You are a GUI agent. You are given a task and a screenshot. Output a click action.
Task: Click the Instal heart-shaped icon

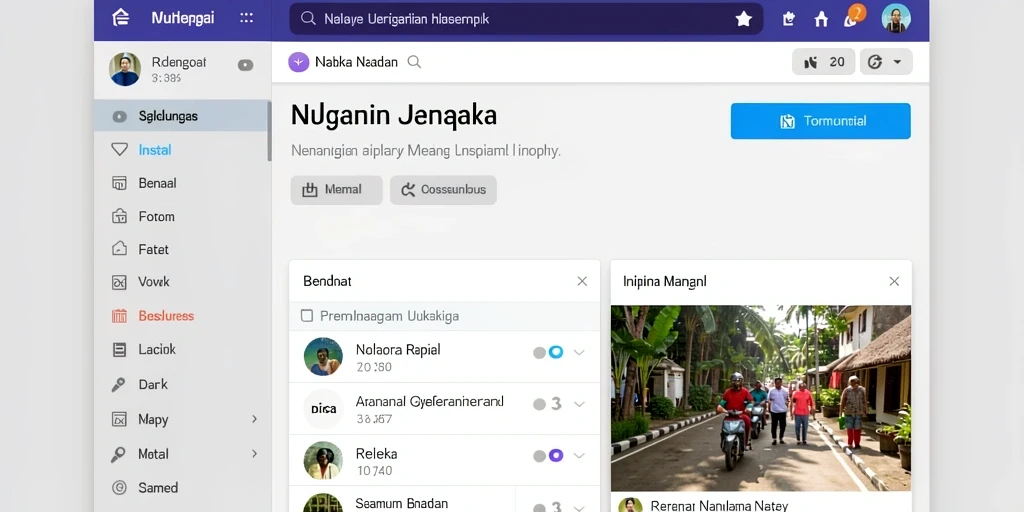click(120, 150)
